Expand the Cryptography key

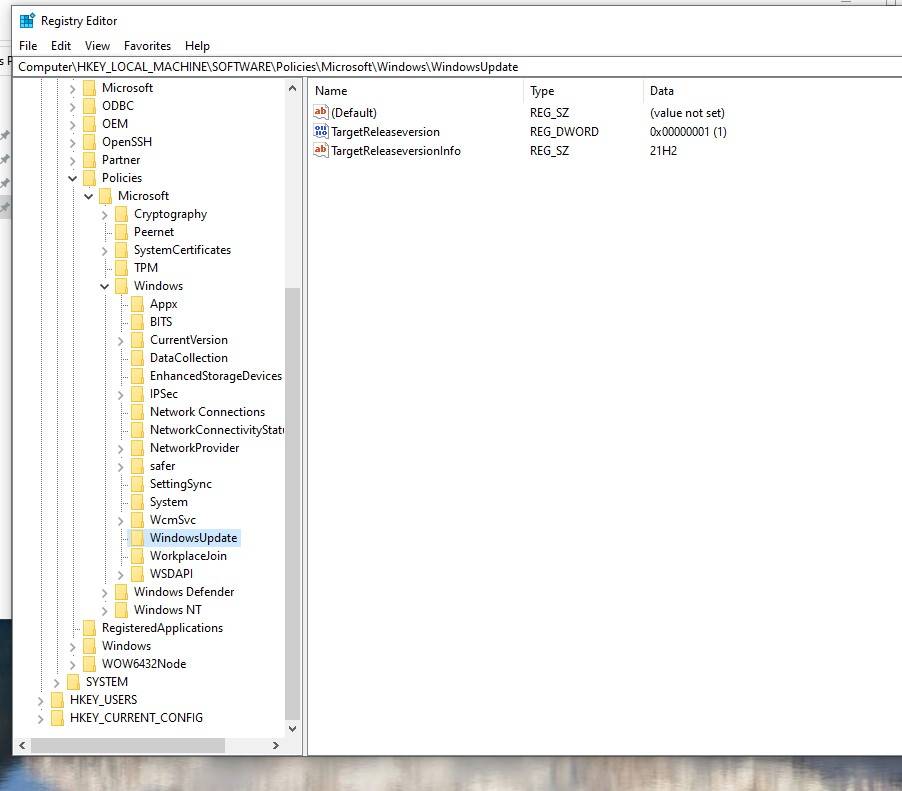tap(105, 215)
